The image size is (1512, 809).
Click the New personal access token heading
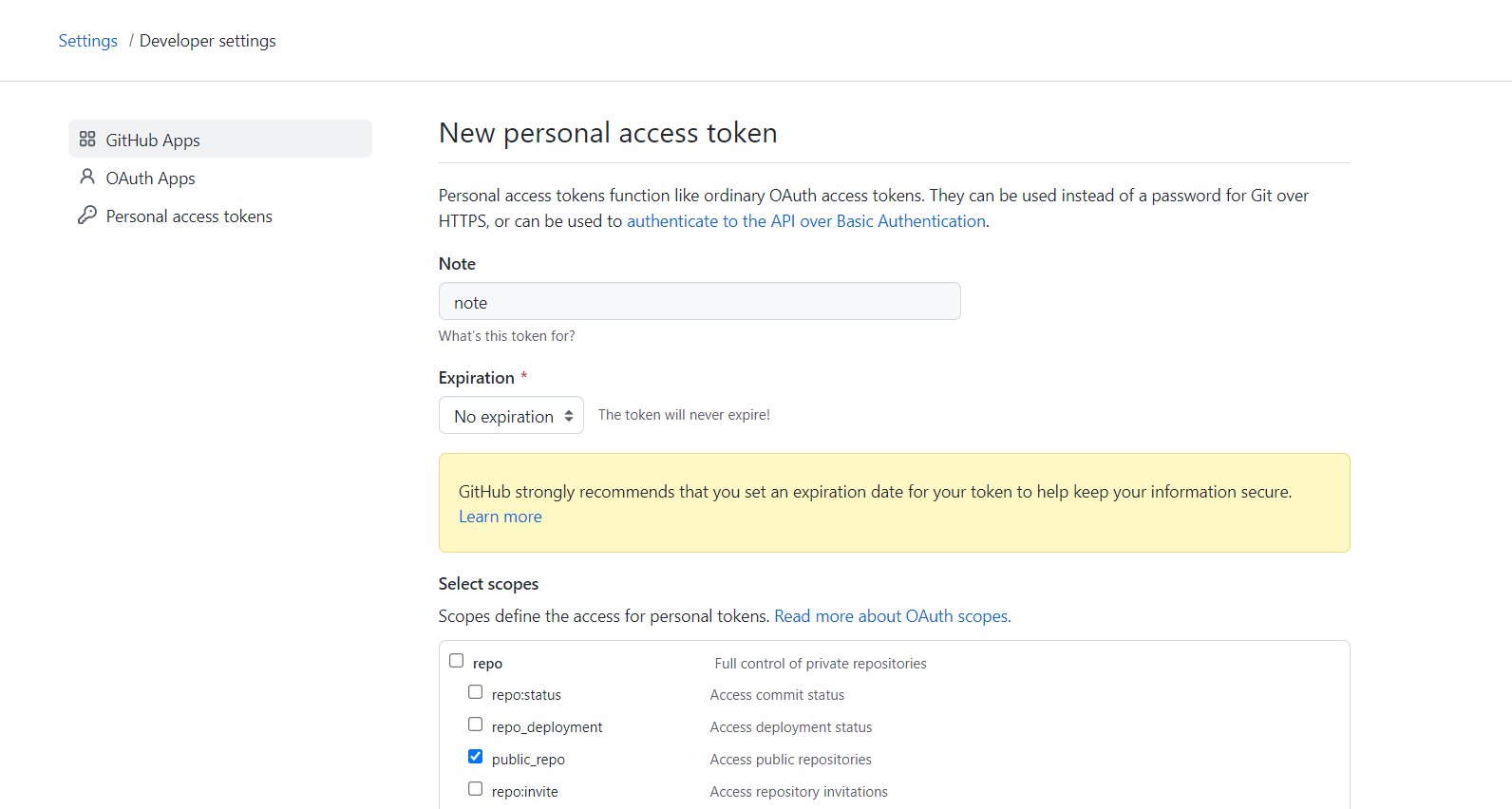pyautogui.click(x=608, y=133)
